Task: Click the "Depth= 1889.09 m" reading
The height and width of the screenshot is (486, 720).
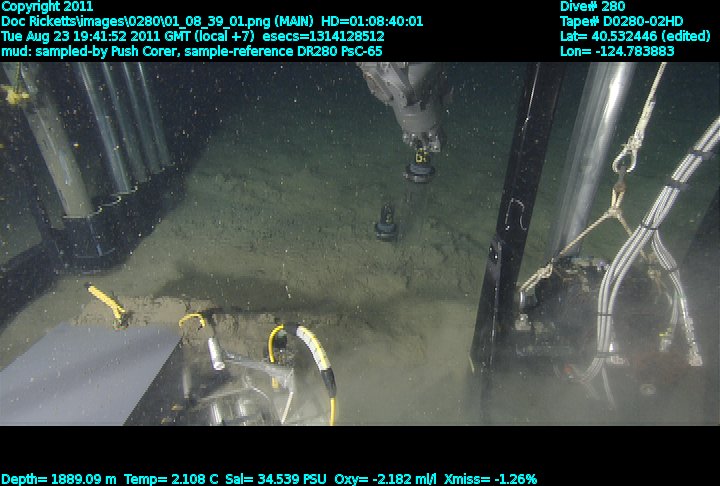Action: point(58,479)
